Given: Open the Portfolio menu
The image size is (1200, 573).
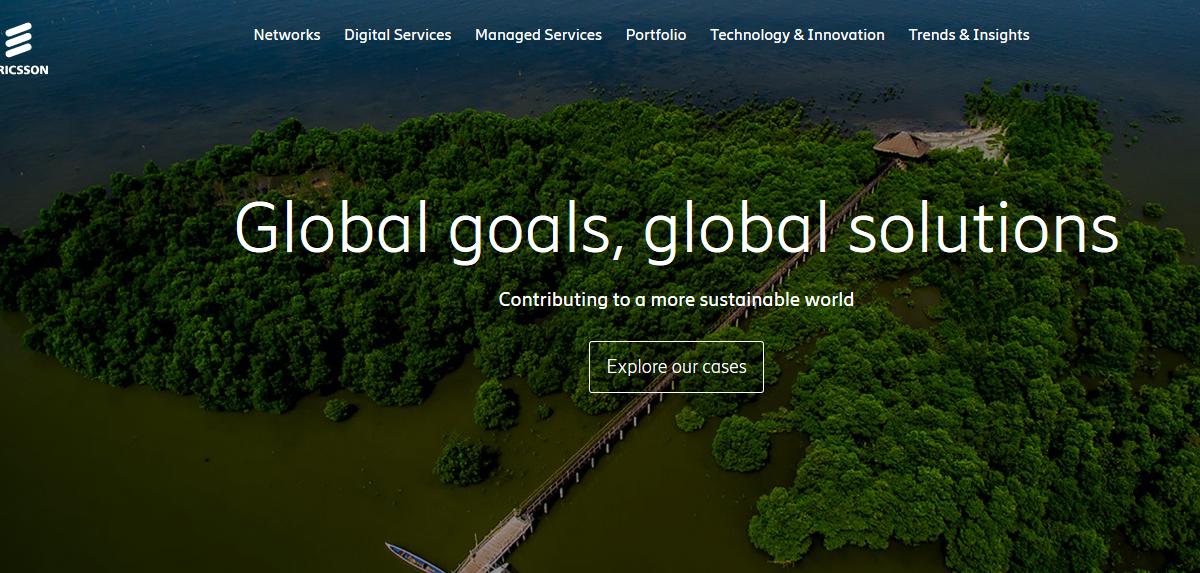Looking at the screenshot, I should (656, 35).
